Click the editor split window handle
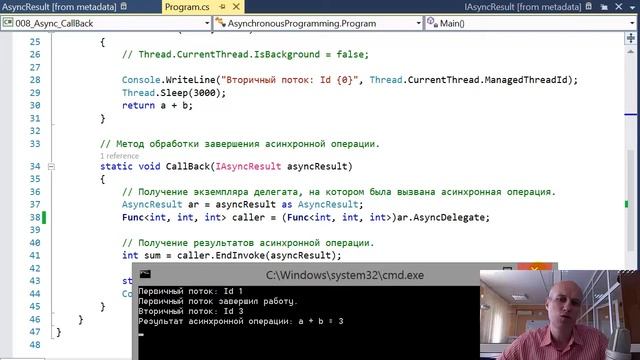This screenshot has width=640, height=360. (x=631, y=38)
